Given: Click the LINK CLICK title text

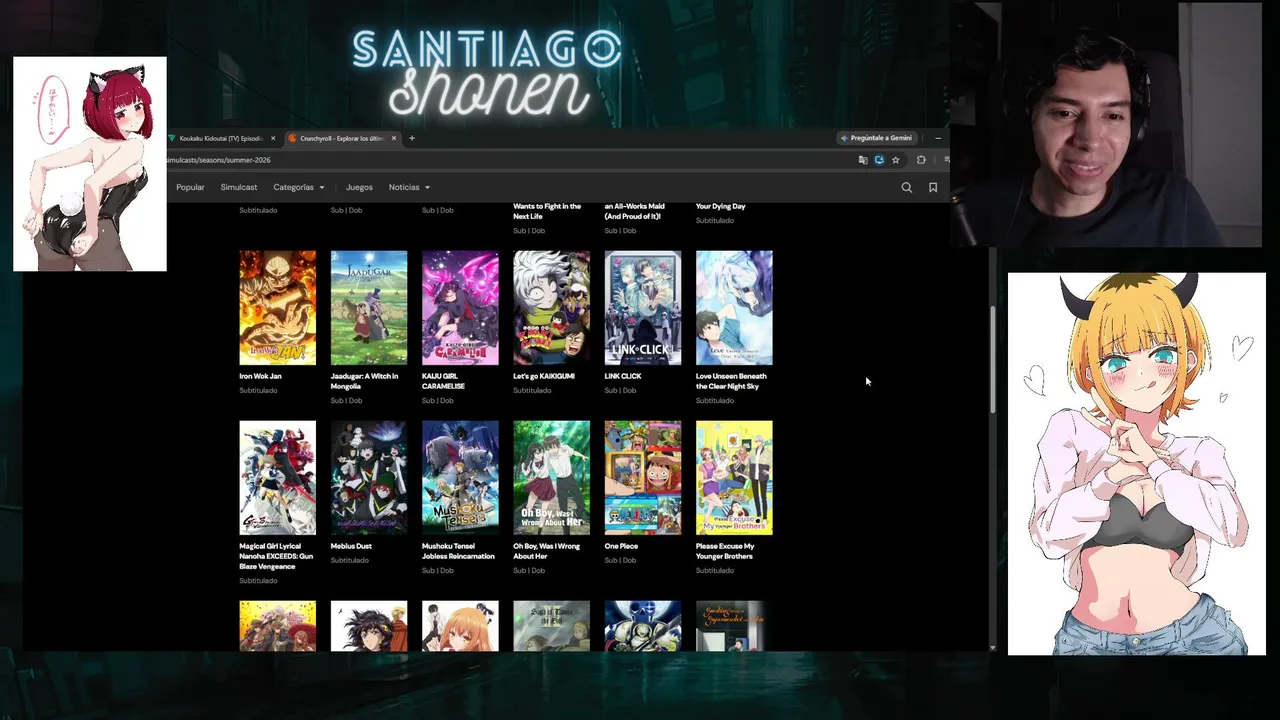Looking at the screenshot, I should pyautogui.click(x=623, y=376).
